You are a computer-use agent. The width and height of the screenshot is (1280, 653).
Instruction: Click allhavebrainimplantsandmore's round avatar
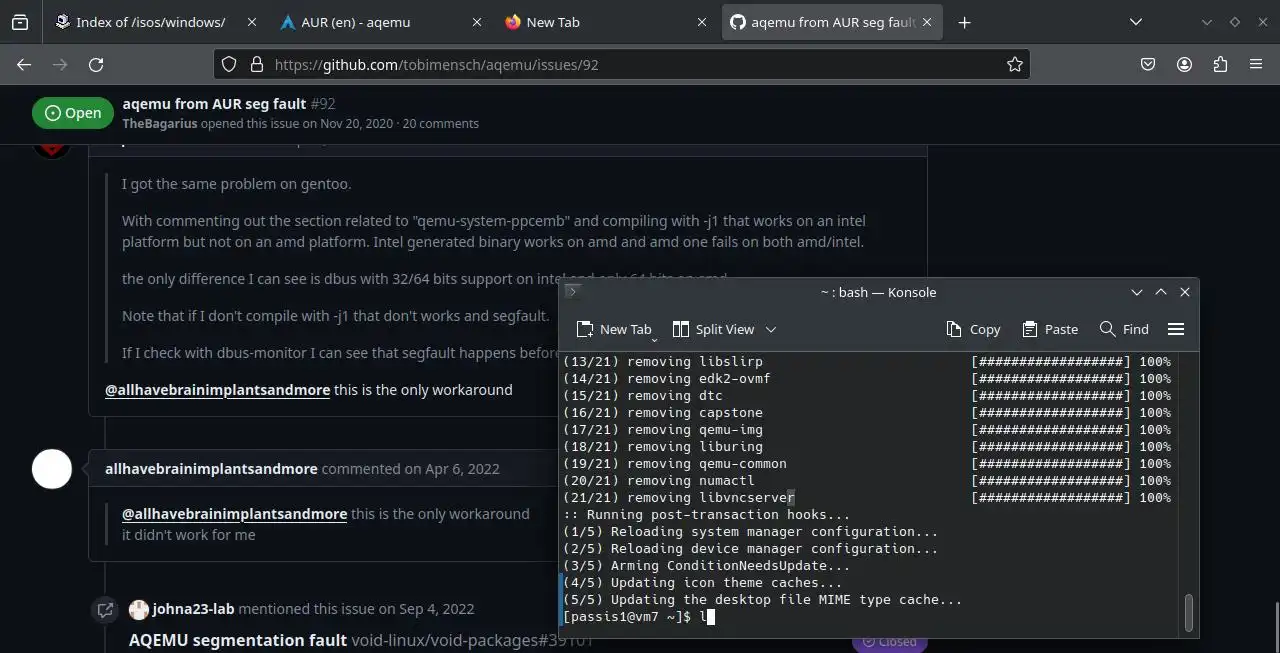[52, 468]
